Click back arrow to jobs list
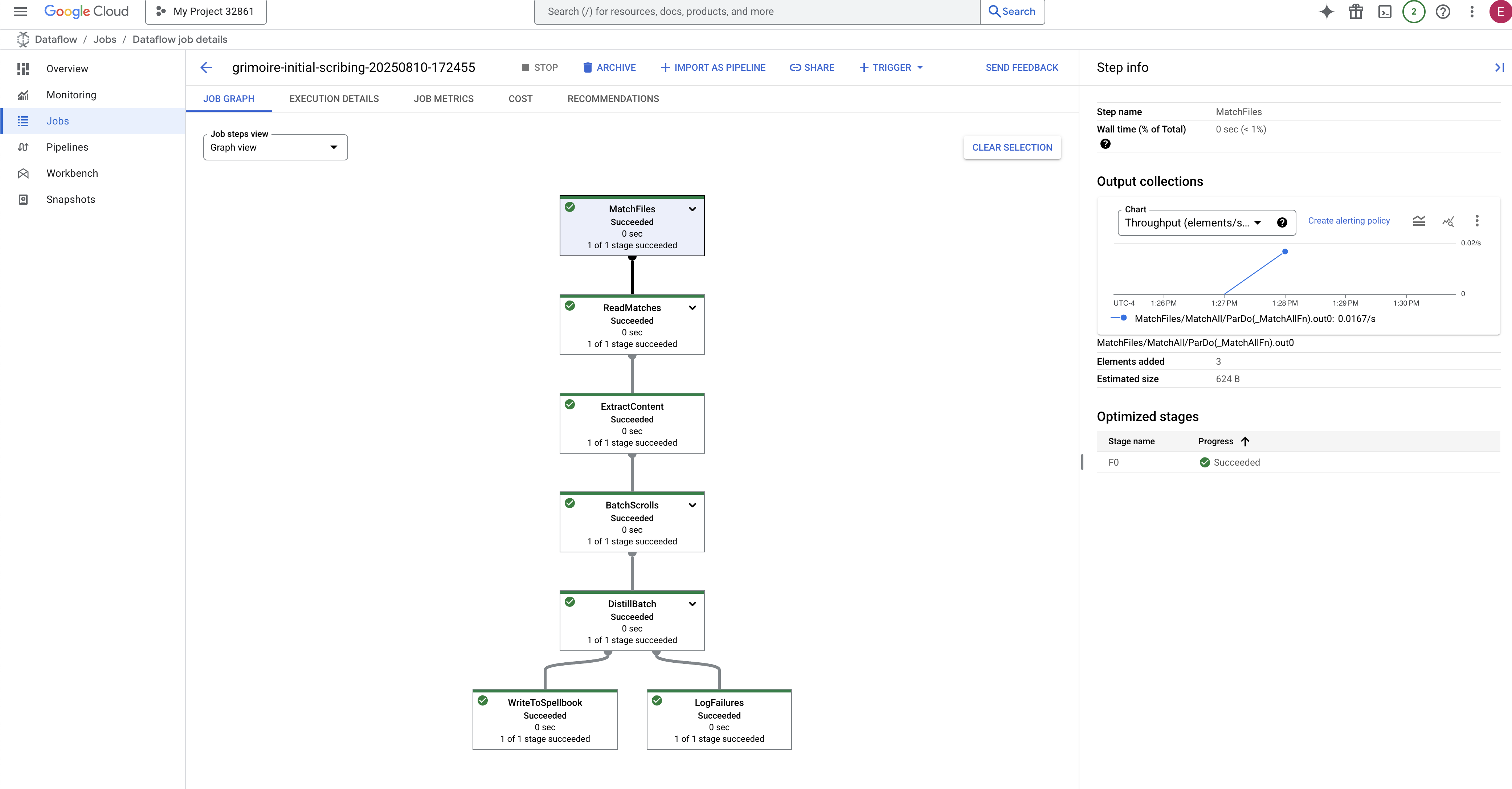The width and height of the screenshot is (1512, 789). pos(207,68)
